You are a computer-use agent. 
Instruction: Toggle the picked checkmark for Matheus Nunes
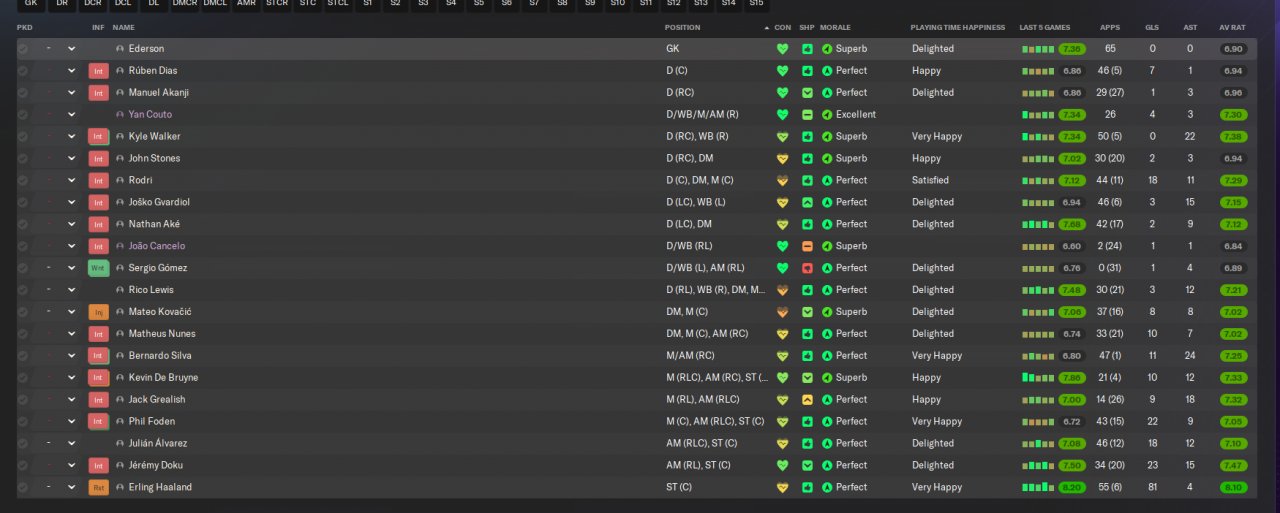point(23,334)
